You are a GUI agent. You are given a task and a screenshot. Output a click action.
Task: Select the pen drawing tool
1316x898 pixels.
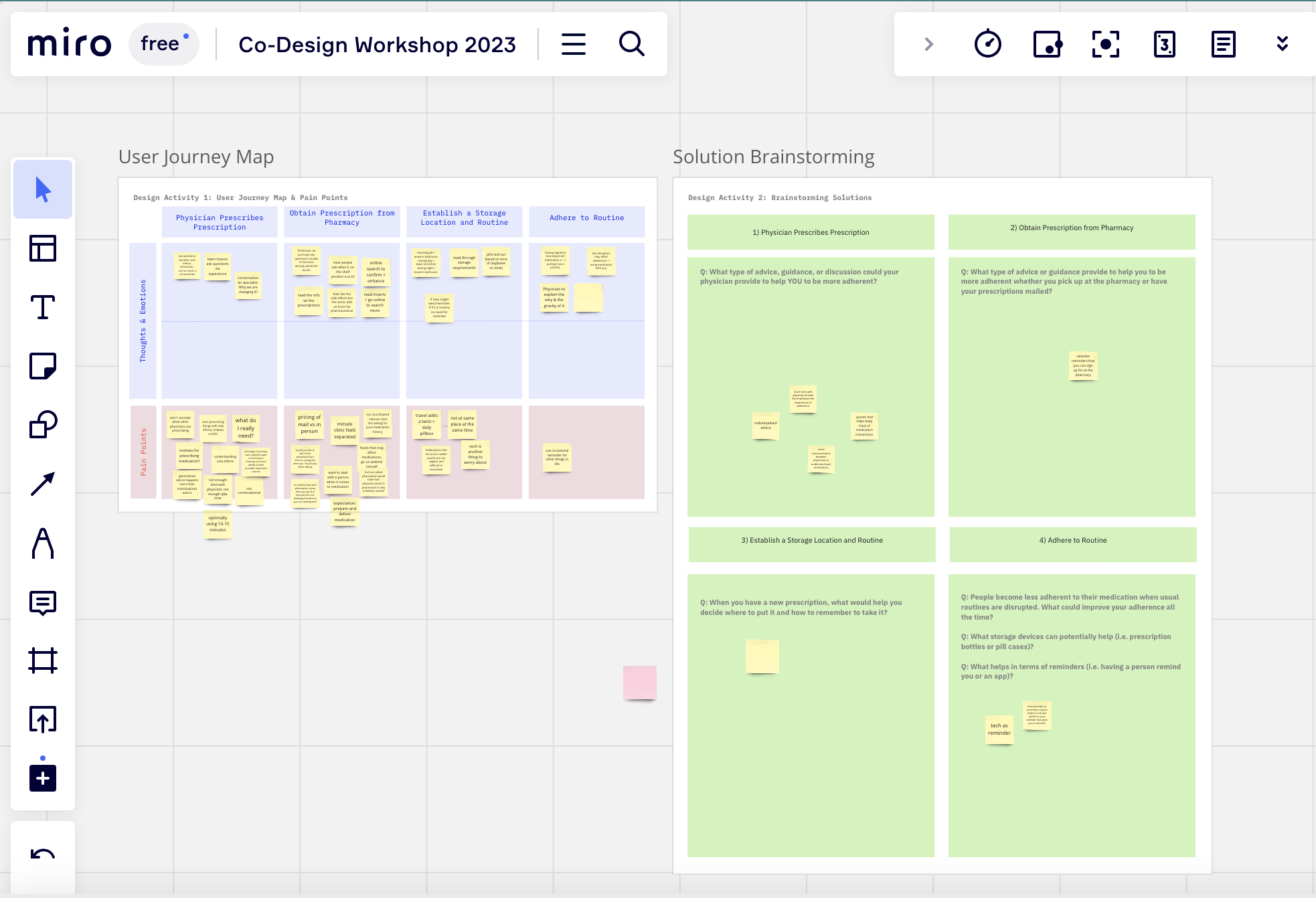click(43, 543)
